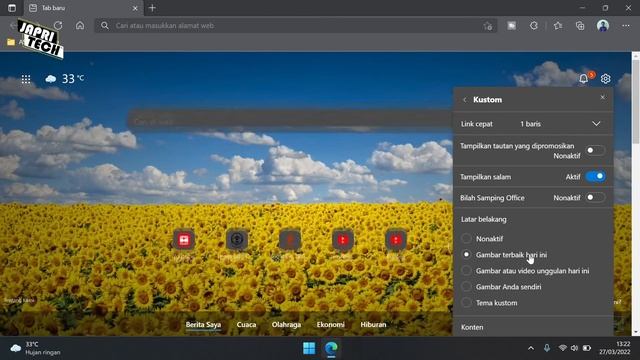Click the address bar input field
640x360 pixels.
coord(296,26)
